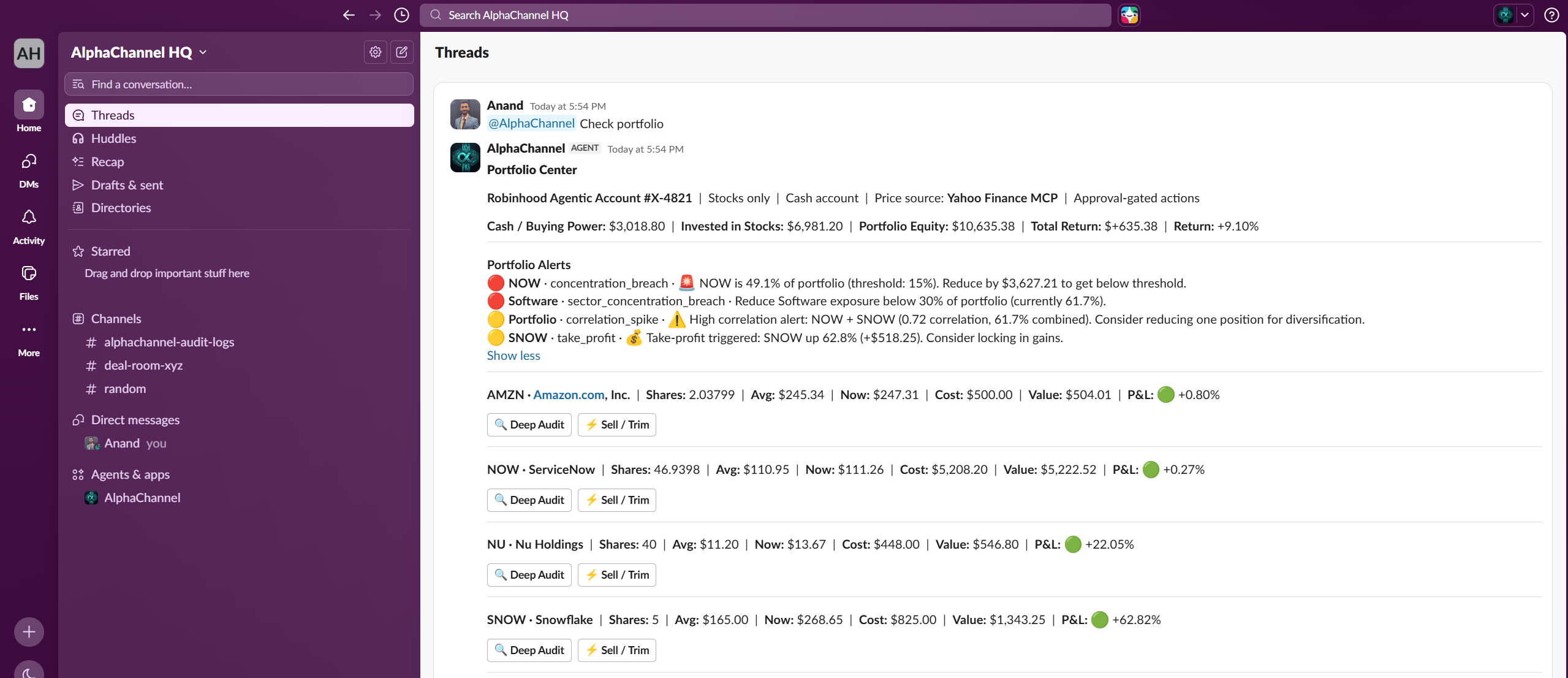Focus the Search AlphaChannel HQ field

[x=765, y=15]
